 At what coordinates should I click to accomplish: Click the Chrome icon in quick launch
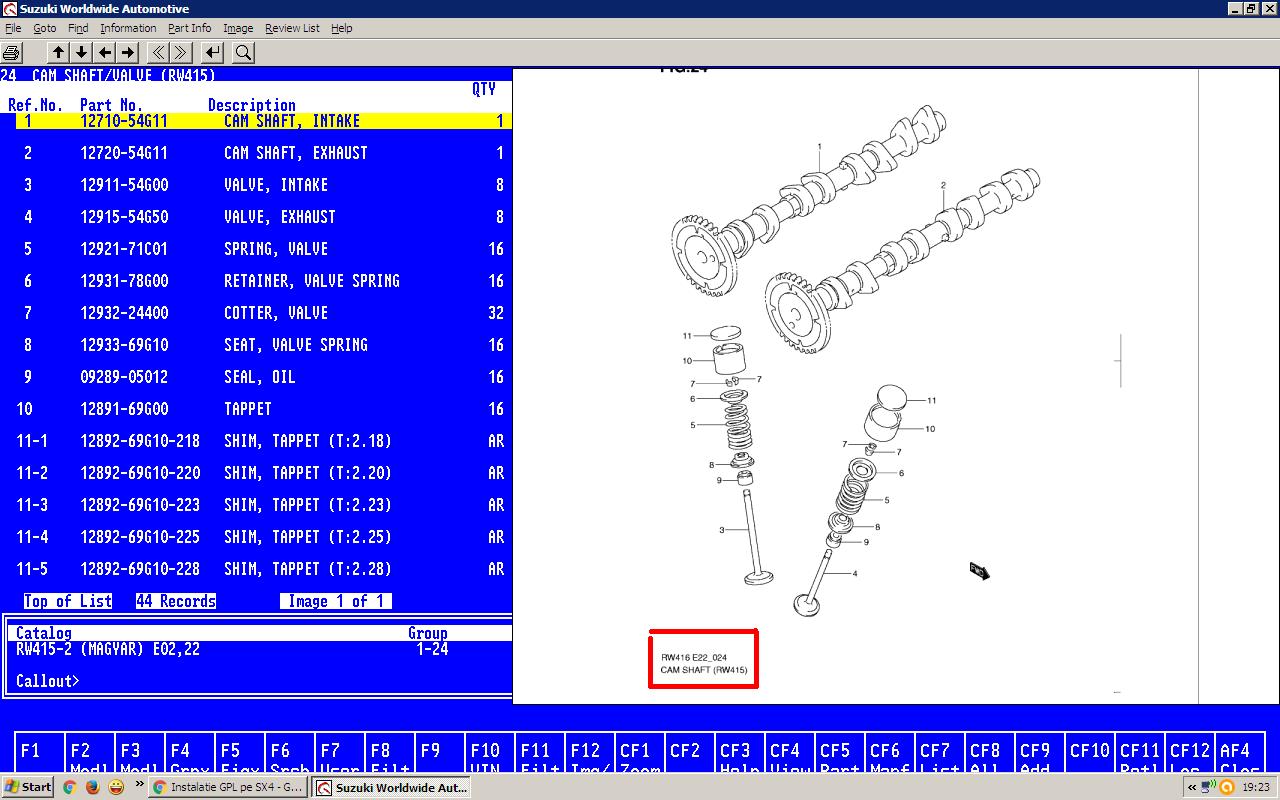pos(69,787)
